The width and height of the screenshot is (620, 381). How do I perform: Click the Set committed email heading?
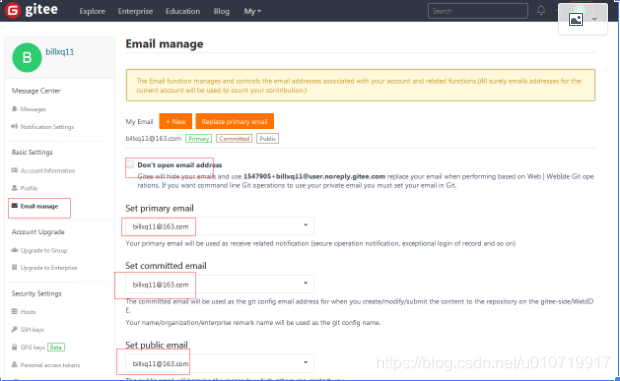point(166,266)
